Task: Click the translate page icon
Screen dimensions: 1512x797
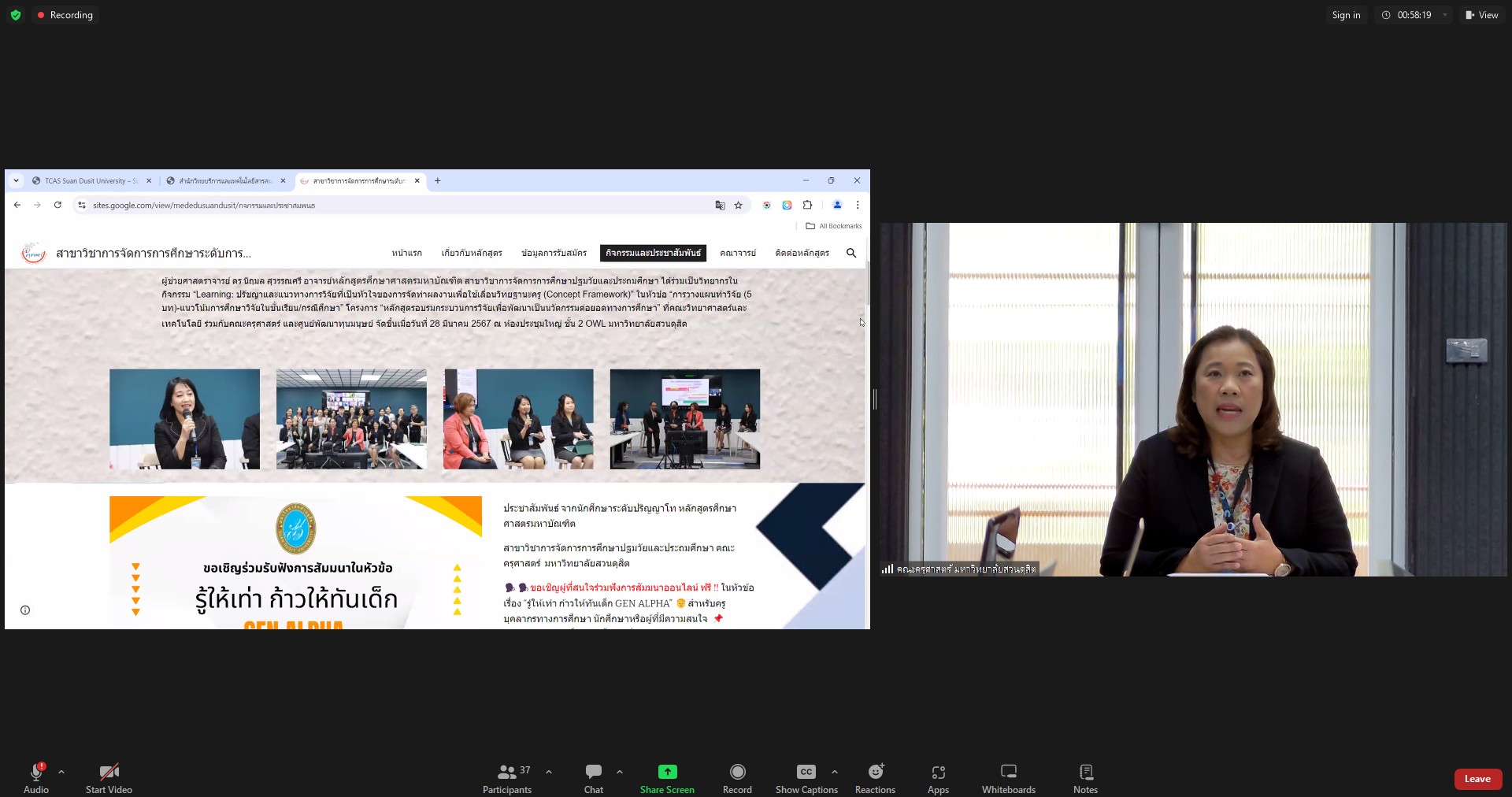Action: pos(720,206)
